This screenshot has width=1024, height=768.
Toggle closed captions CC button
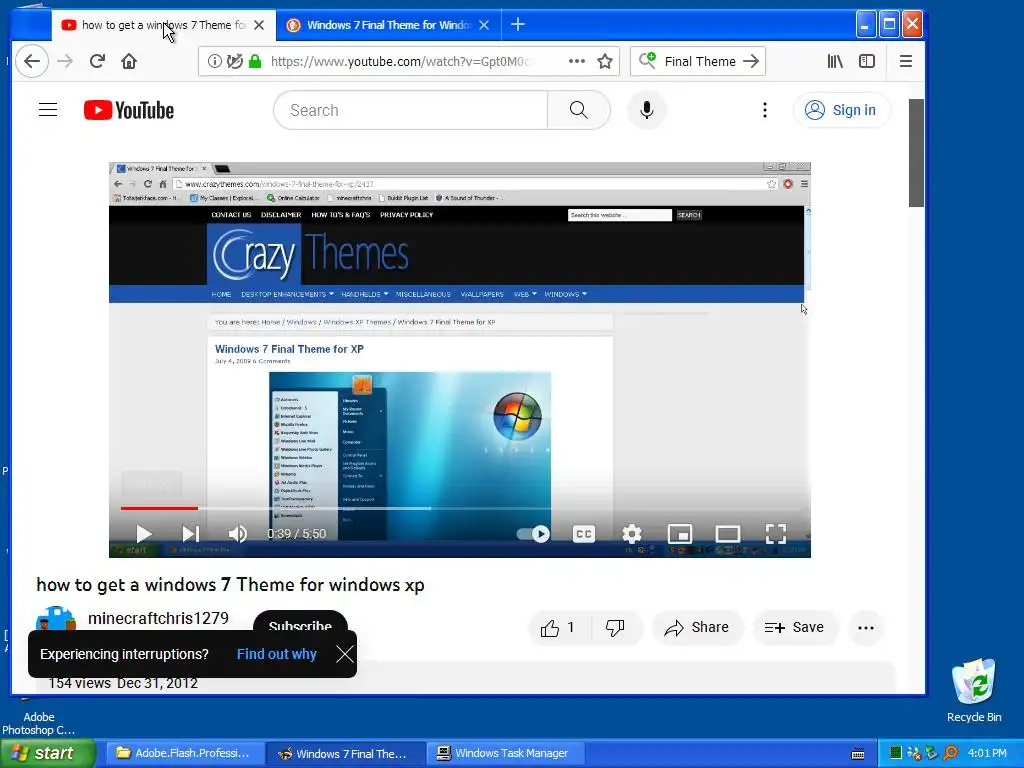click(583, 534)
